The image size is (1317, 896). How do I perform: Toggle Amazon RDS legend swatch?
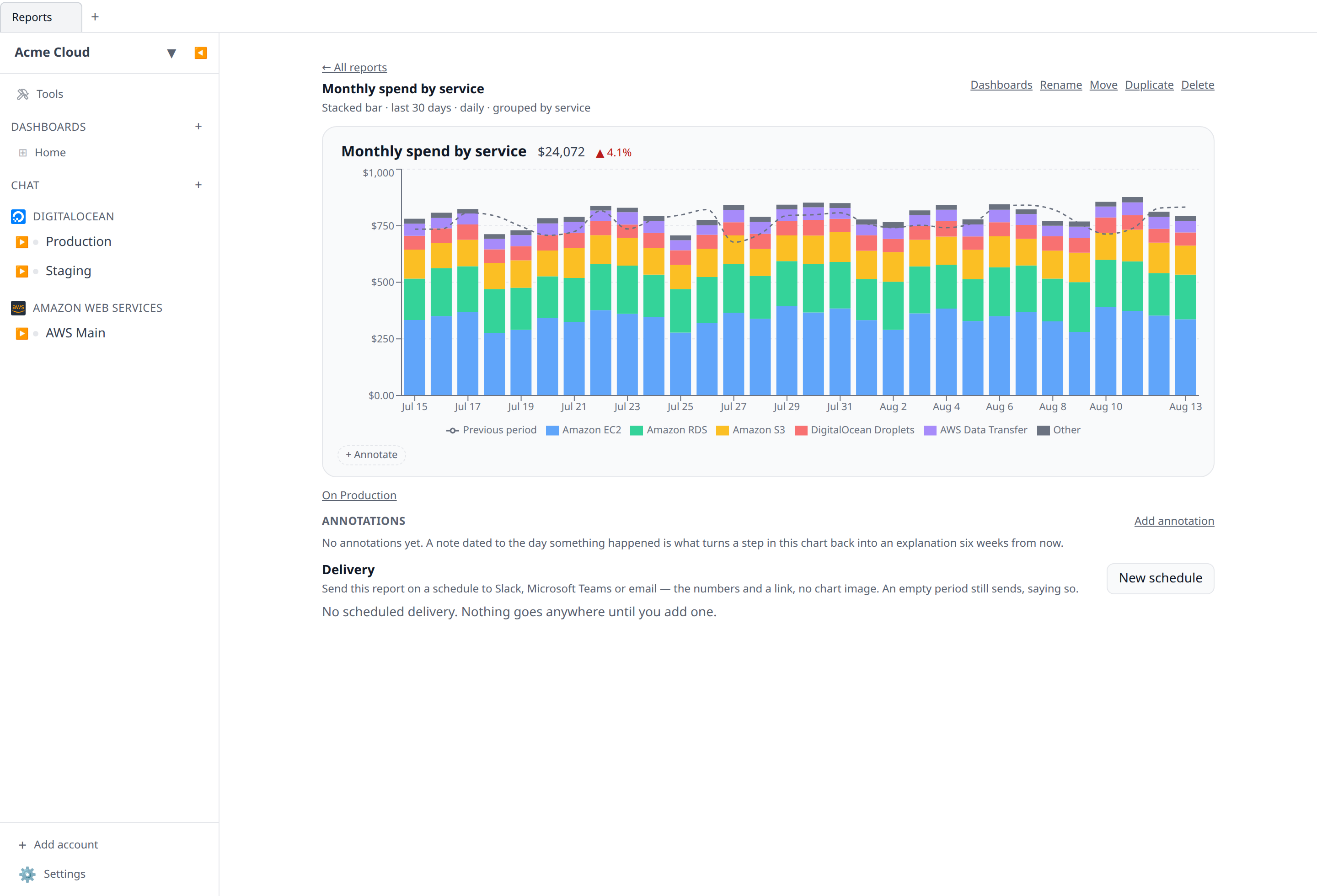coord(636,431)
